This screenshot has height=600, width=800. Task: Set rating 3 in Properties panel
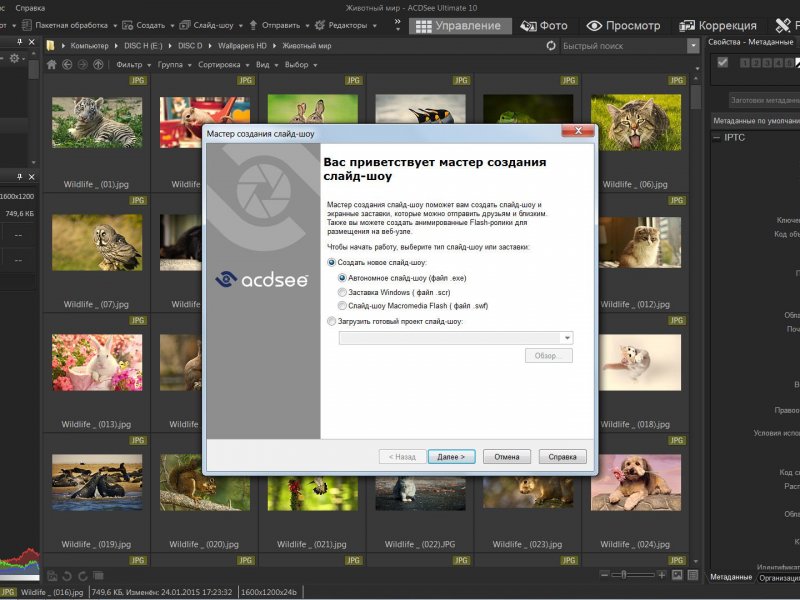(767, 63)
